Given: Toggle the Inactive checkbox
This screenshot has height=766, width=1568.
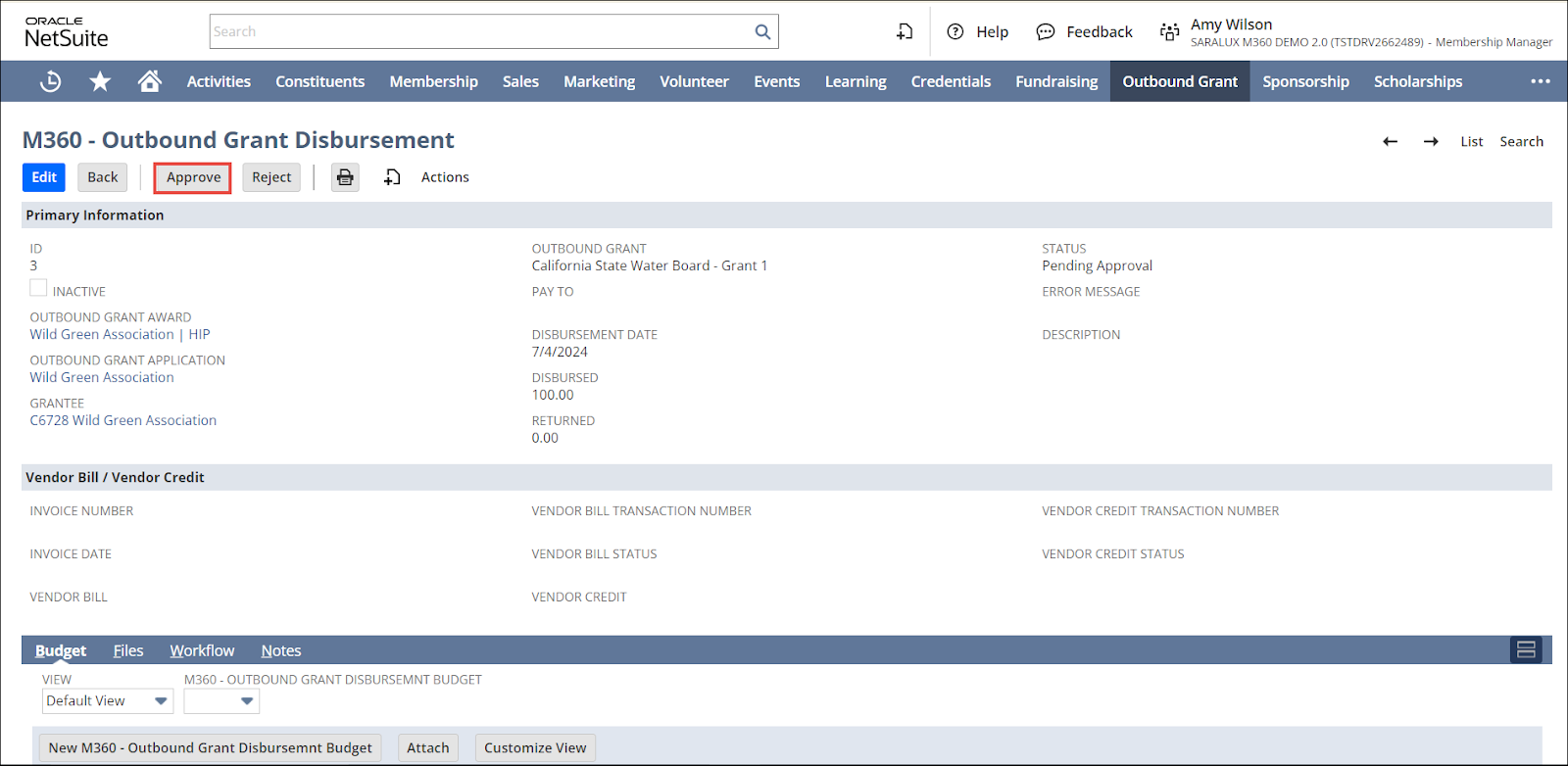Looking at the screenshot, I should click(38, 288).
